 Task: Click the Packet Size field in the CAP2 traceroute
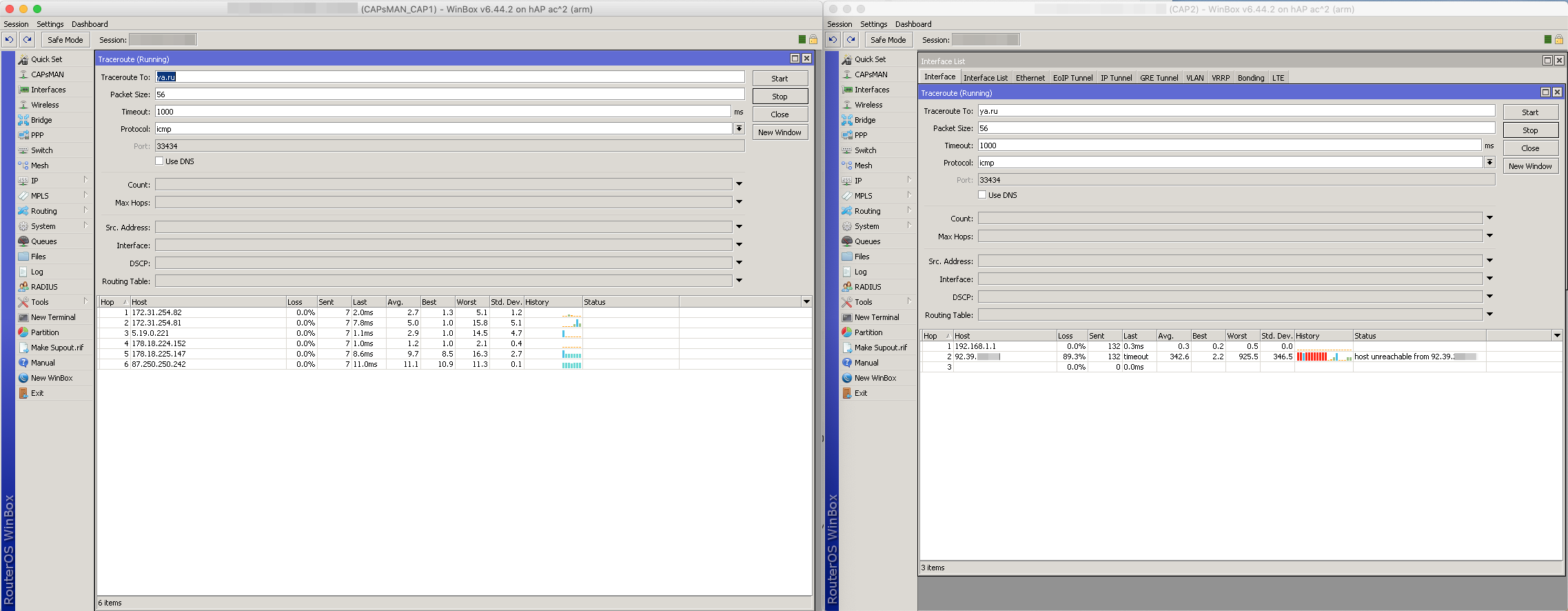point(1236,128)
